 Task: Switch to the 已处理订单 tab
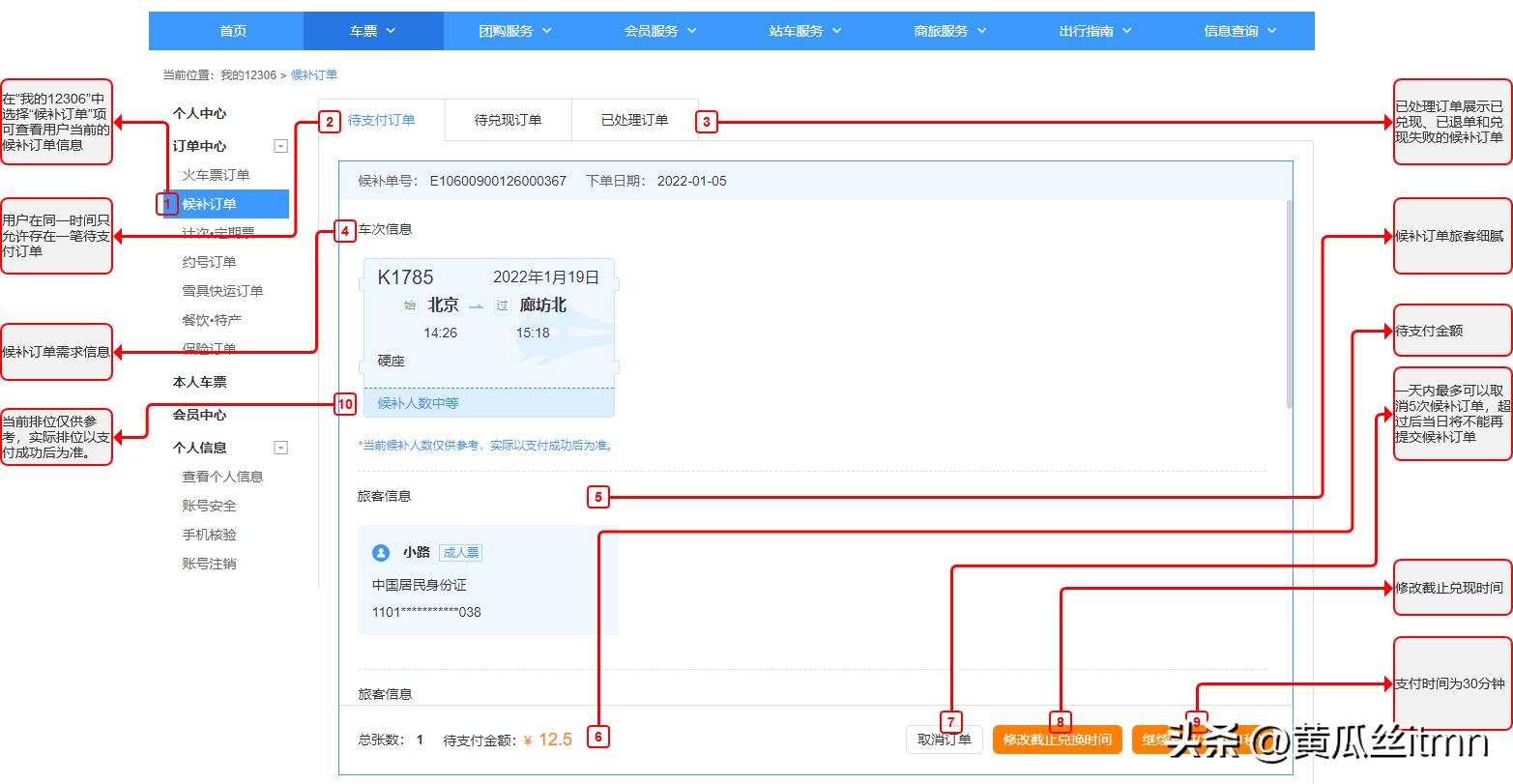634,121
